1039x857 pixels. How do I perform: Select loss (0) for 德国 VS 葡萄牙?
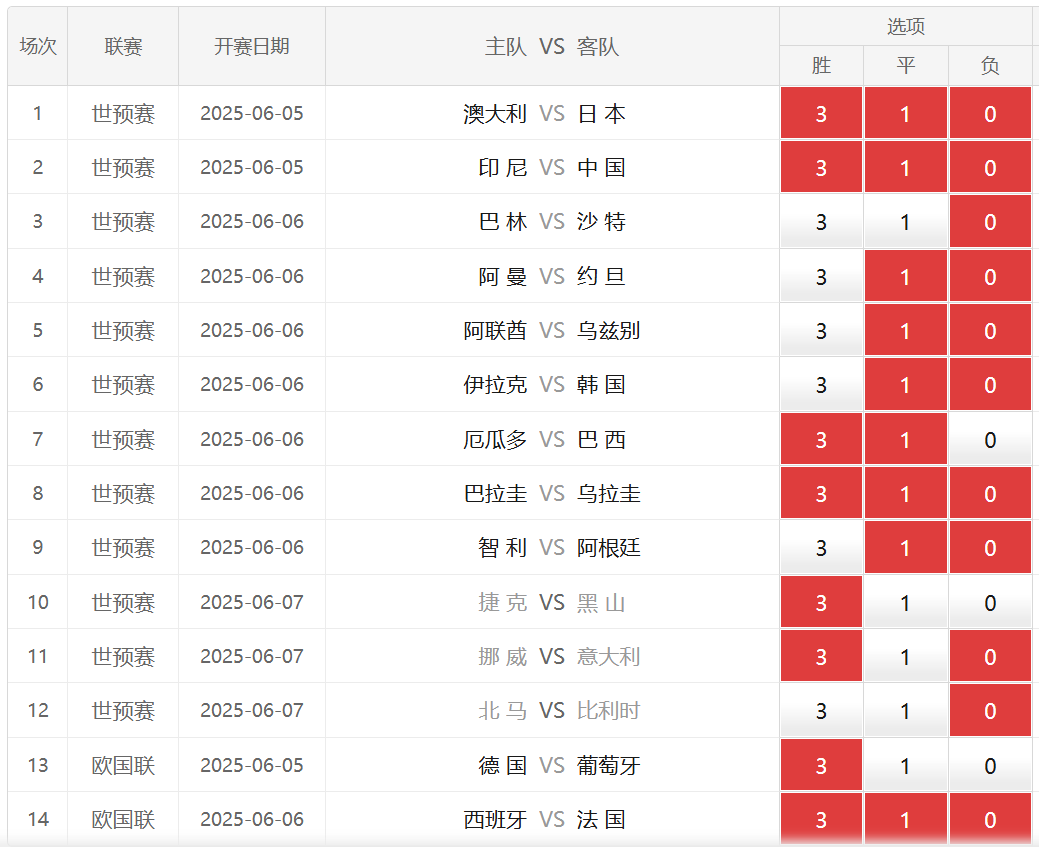point(989,766)
